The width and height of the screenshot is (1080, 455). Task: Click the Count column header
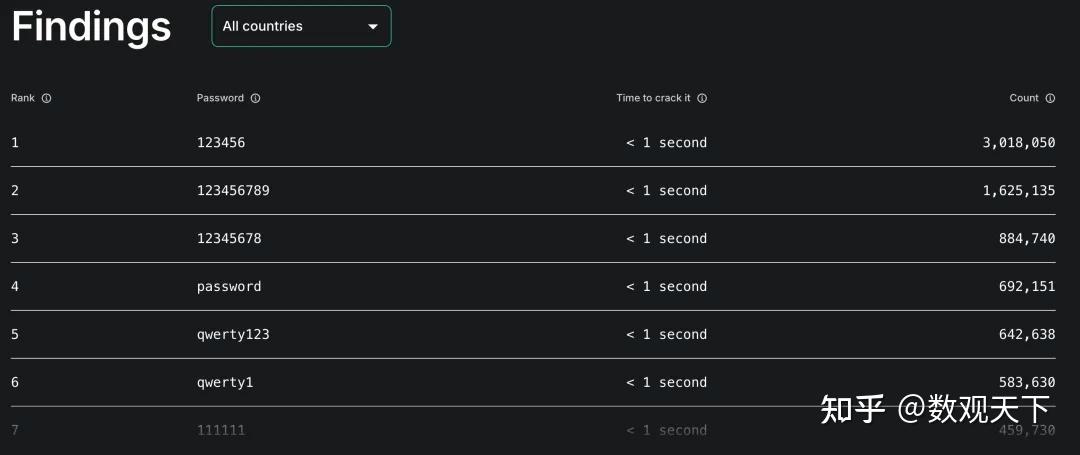(x=1024, y=98)
